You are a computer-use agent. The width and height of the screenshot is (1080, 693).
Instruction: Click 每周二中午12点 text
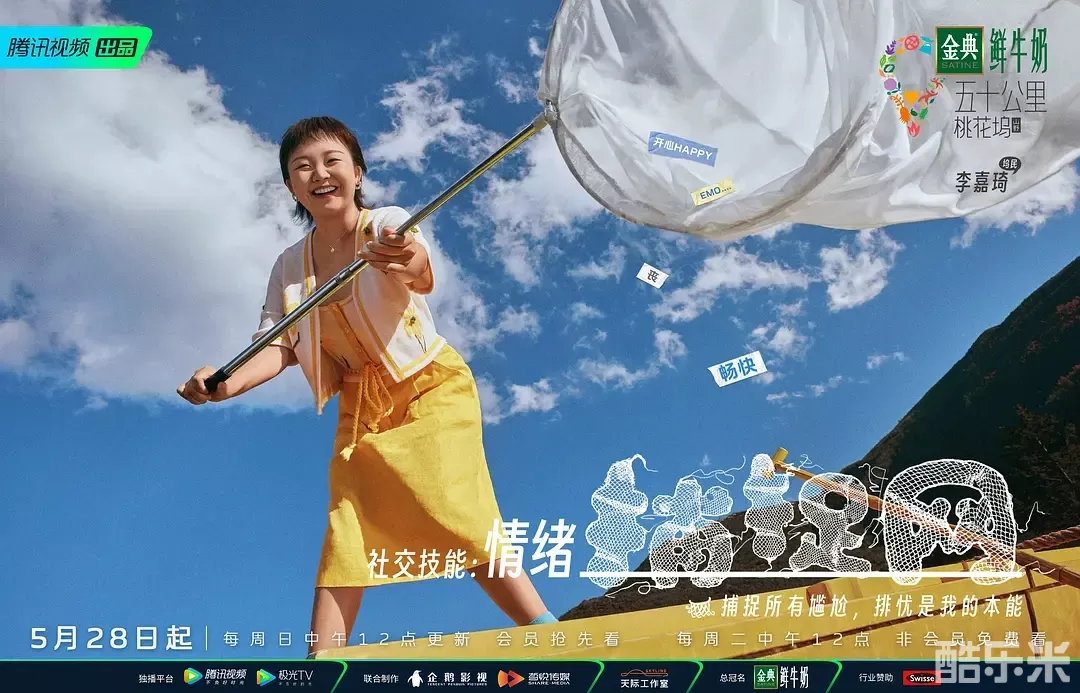[x=773, y=639]
